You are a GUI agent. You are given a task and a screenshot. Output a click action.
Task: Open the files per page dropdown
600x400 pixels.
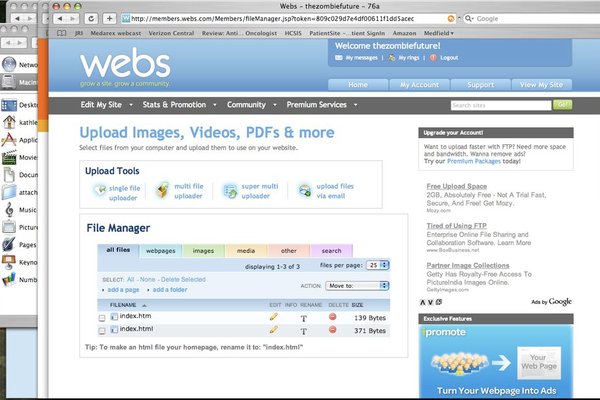378,265
